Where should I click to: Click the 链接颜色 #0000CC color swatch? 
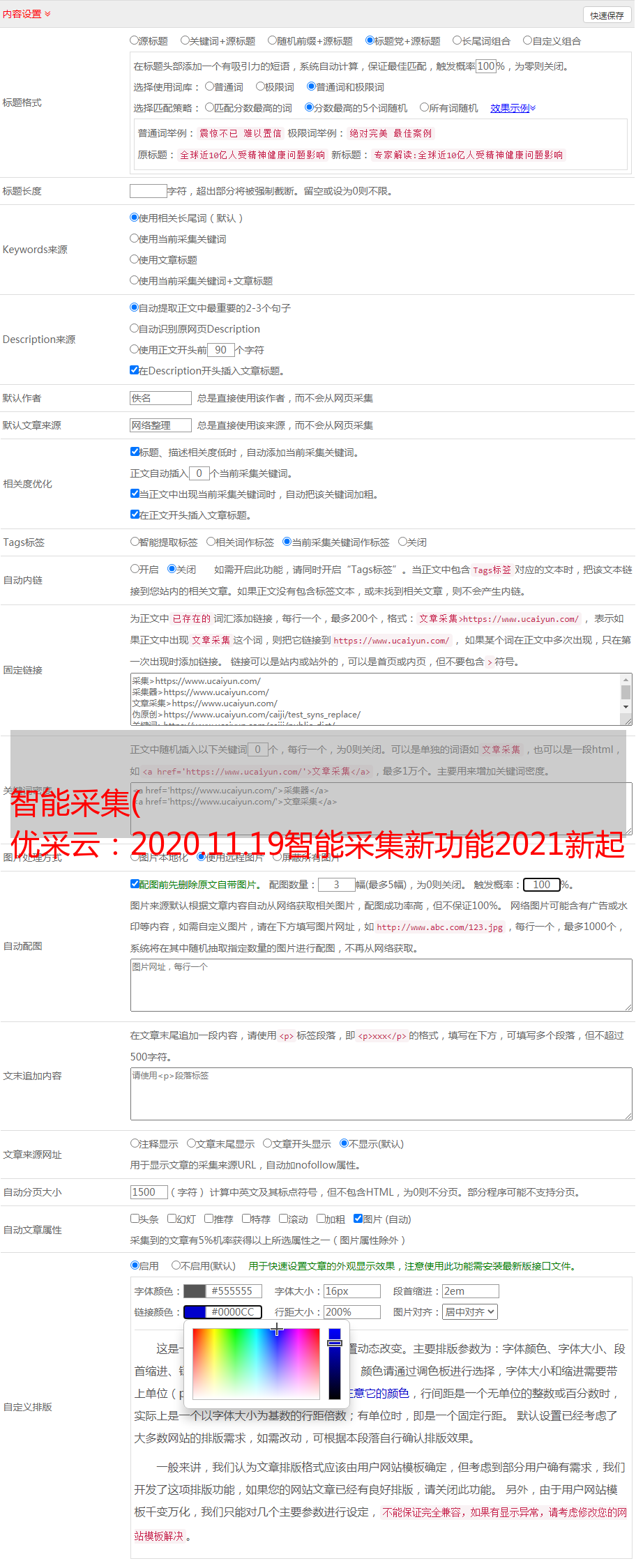coord(223,1312)
